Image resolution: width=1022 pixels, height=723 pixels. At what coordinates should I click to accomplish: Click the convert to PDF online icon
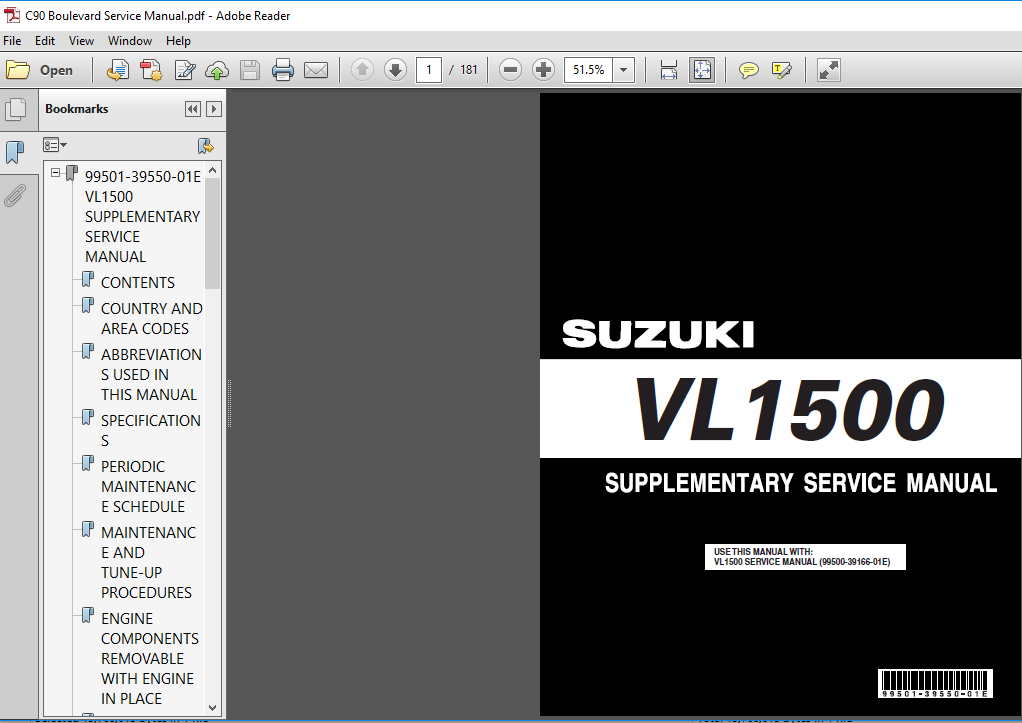coord(118,70)
